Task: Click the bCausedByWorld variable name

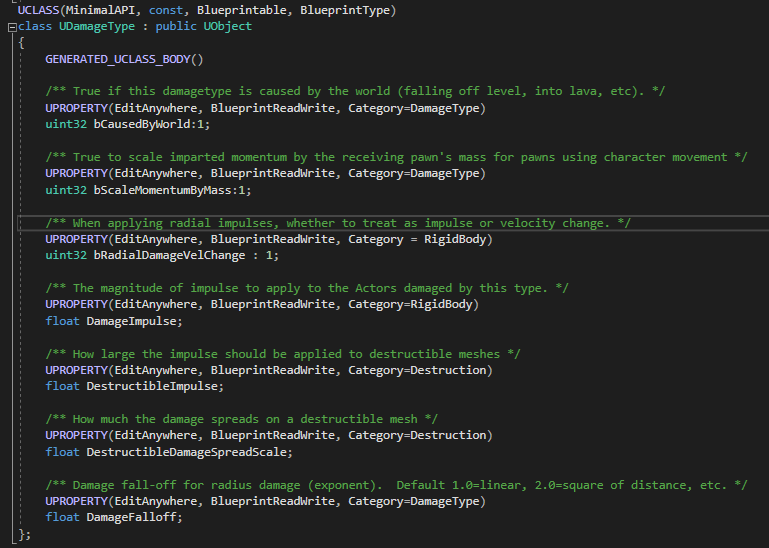Action: click(x=142, y=125)
